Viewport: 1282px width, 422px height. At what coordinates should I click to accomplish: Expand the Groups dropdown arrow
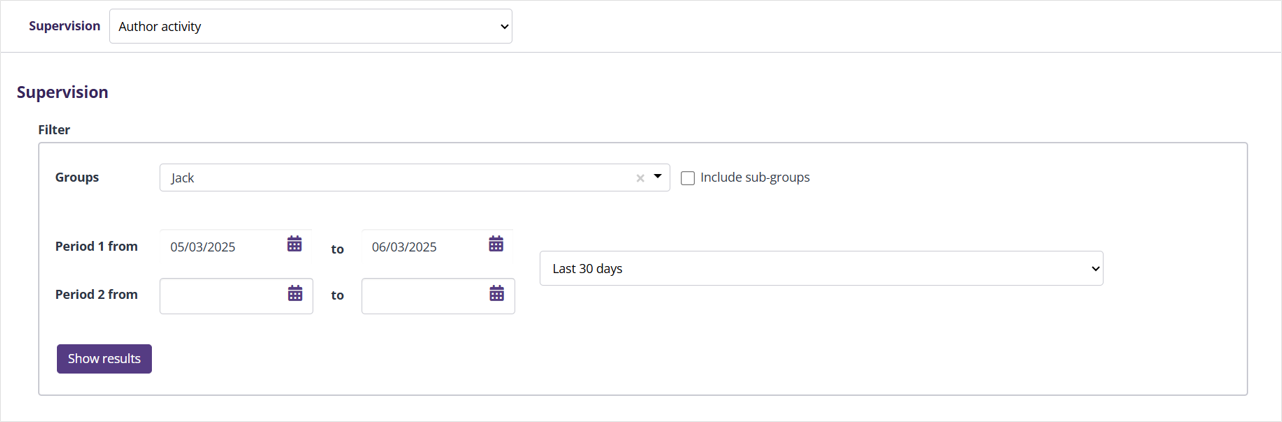[658, 177]
